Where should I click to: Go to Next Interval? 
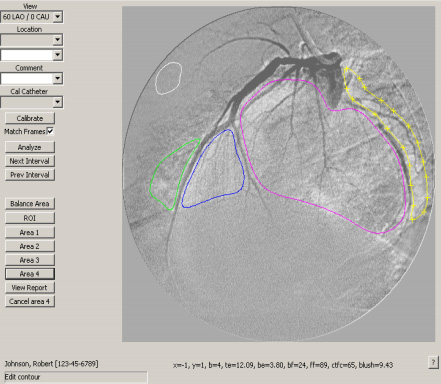(30, 161)
